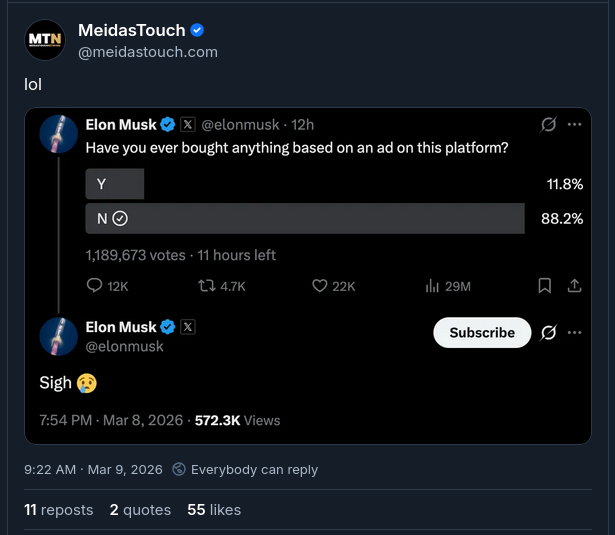
Task: Open the three-dot menu on the poll post
Action: [575, 125]
